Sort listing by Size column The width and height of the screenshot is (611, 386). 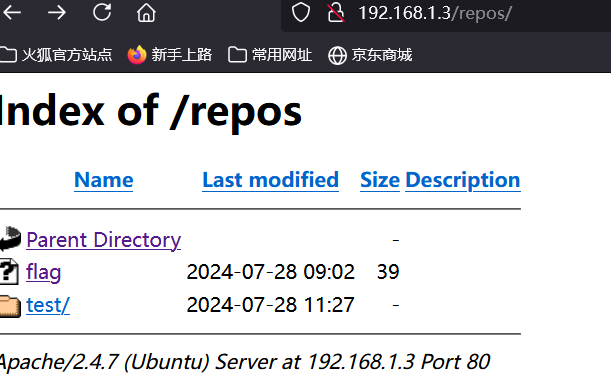[380, 180]
